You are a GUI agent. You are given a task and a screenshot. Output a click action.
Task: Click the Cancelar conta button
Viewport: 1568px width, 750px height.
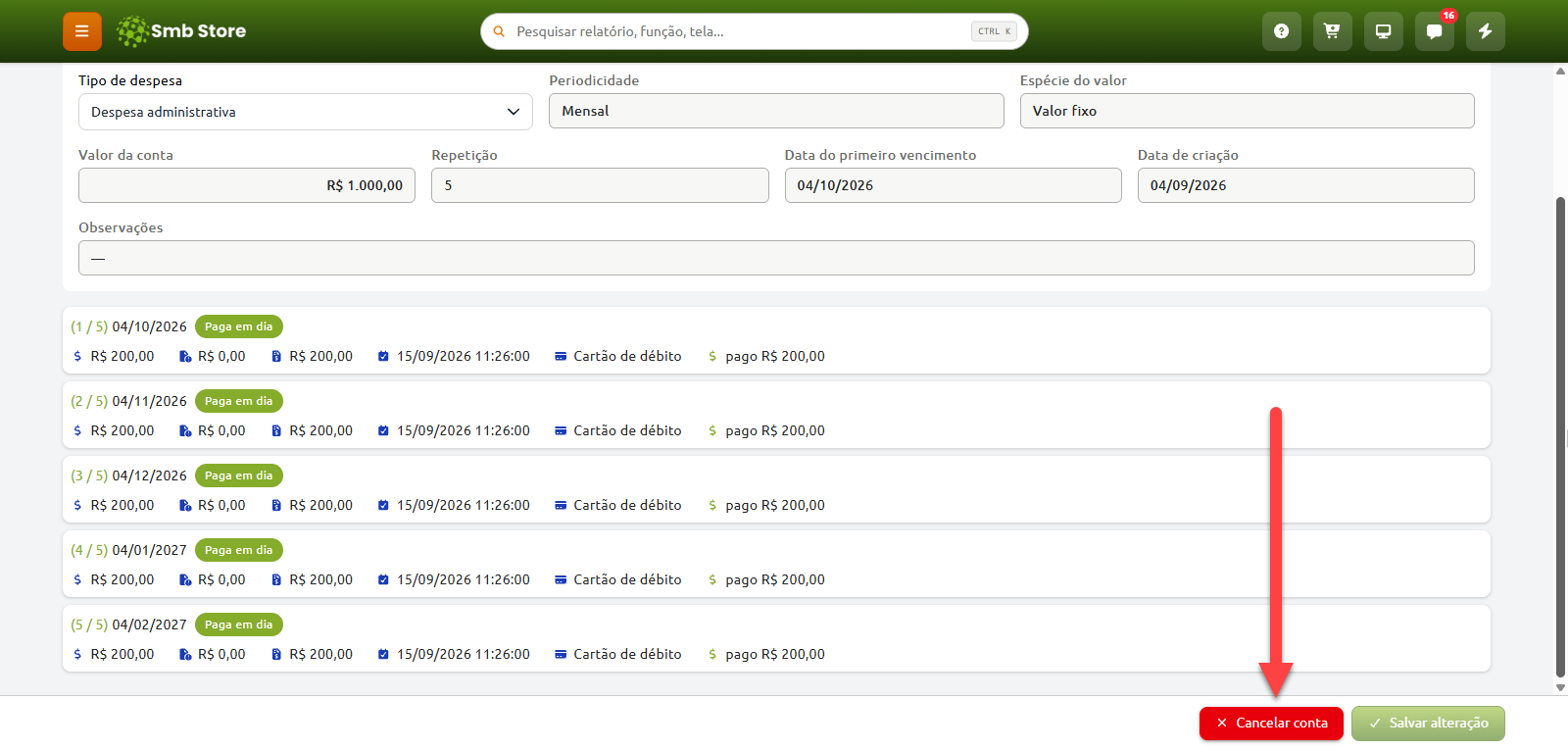tap(1271, 724)
